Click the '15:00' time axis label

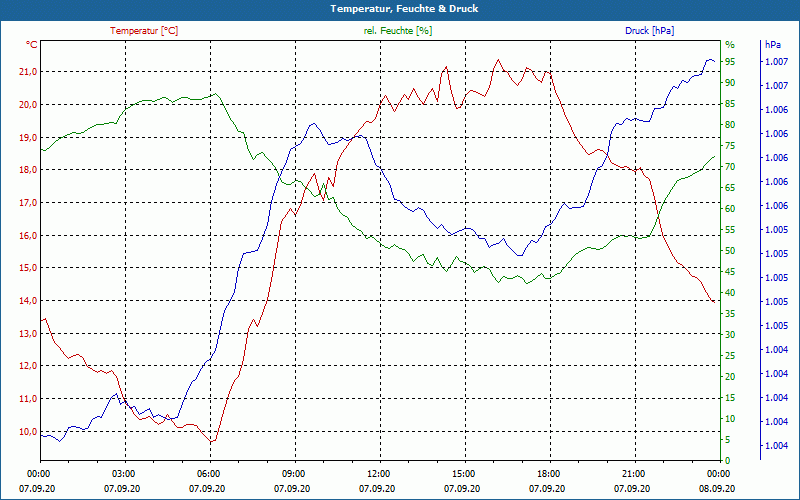[x=465, y=473]
